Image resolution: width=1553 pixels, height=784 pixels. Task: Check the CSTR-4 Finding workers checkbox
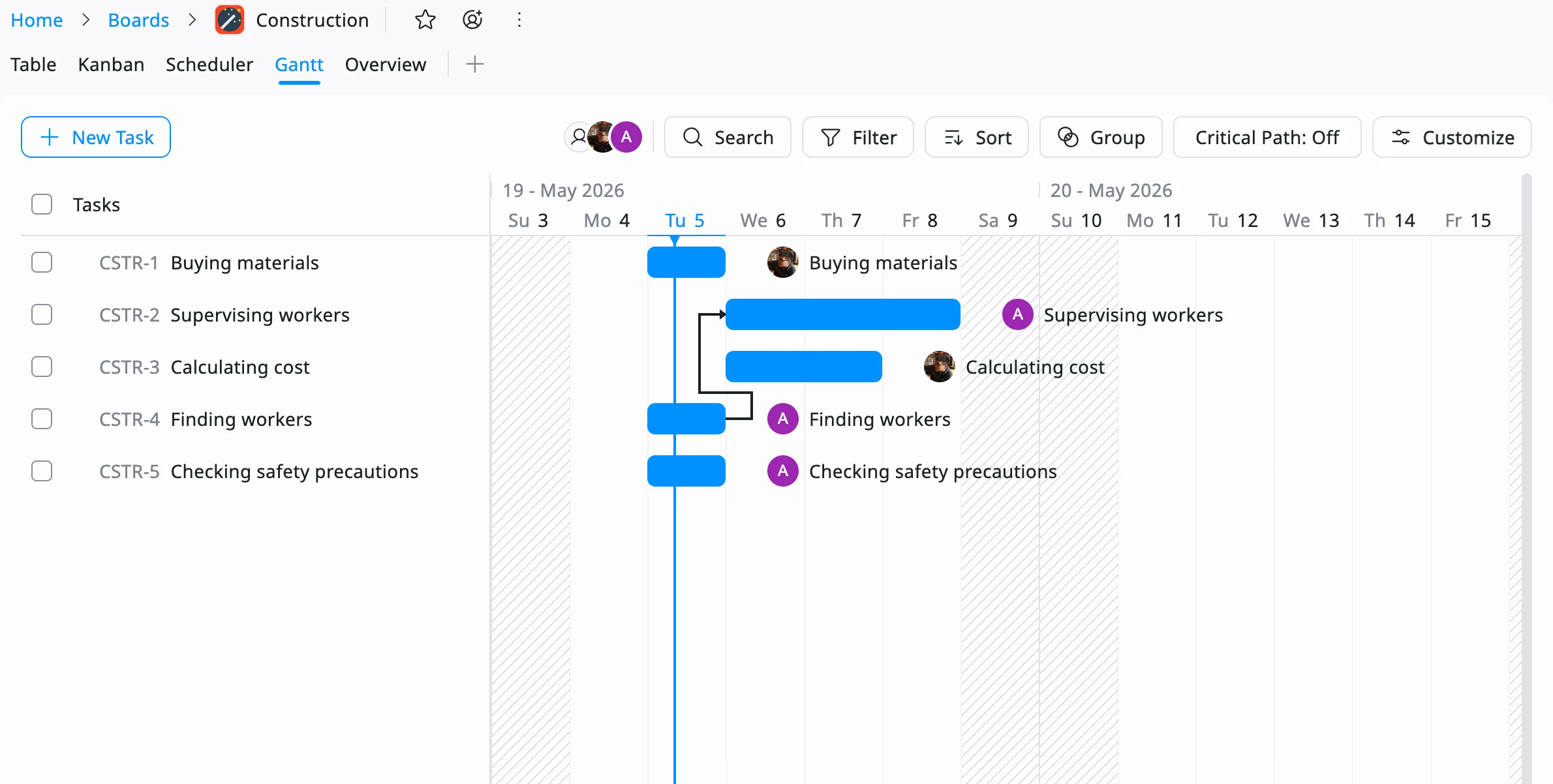click(42, 419)
